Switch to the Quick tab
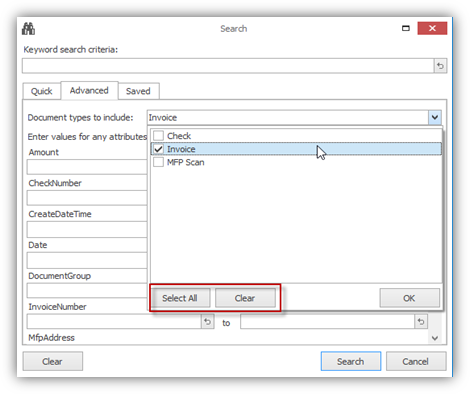 (x=42, y=91)
